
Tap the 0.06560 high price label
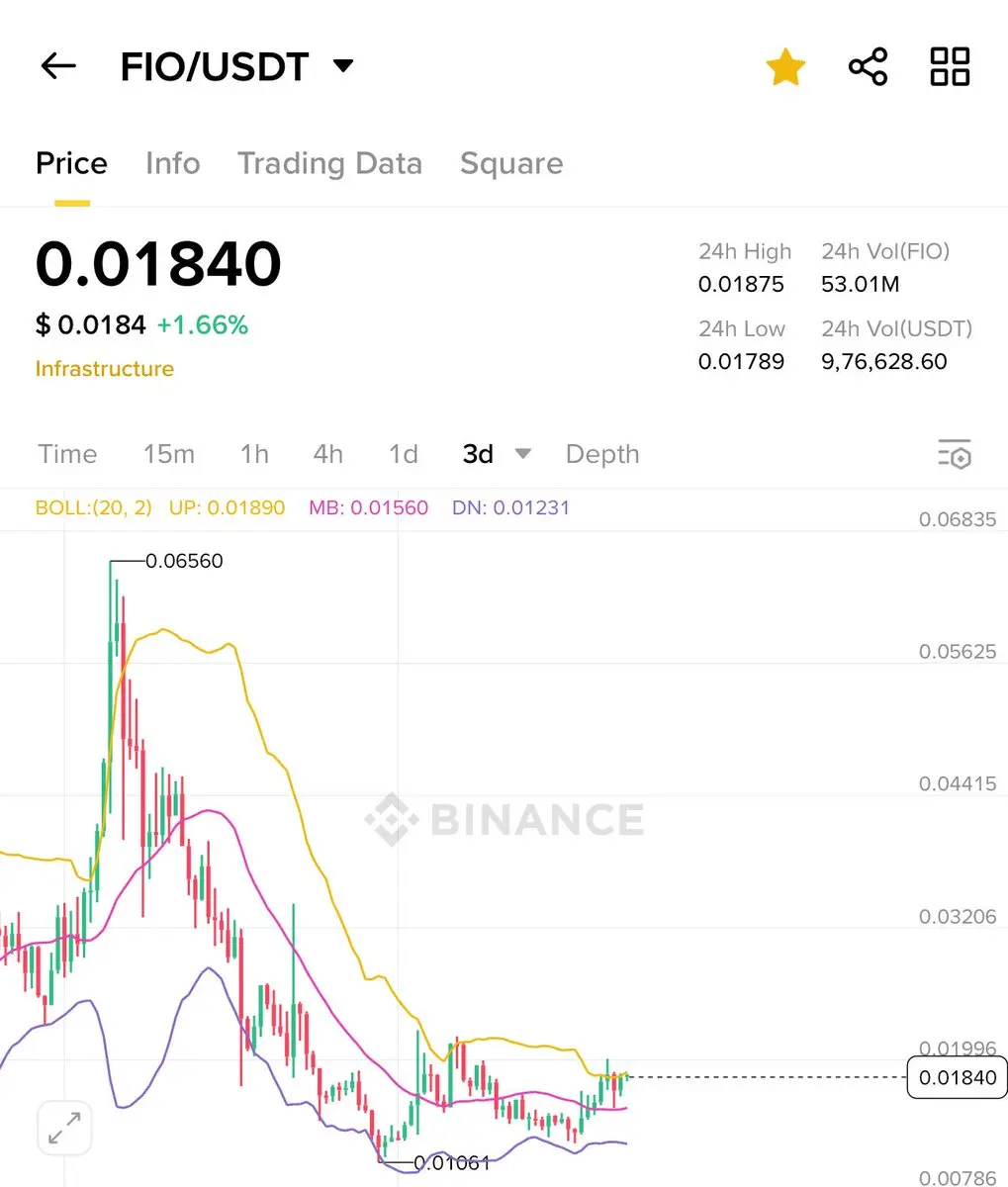(184, 561)
